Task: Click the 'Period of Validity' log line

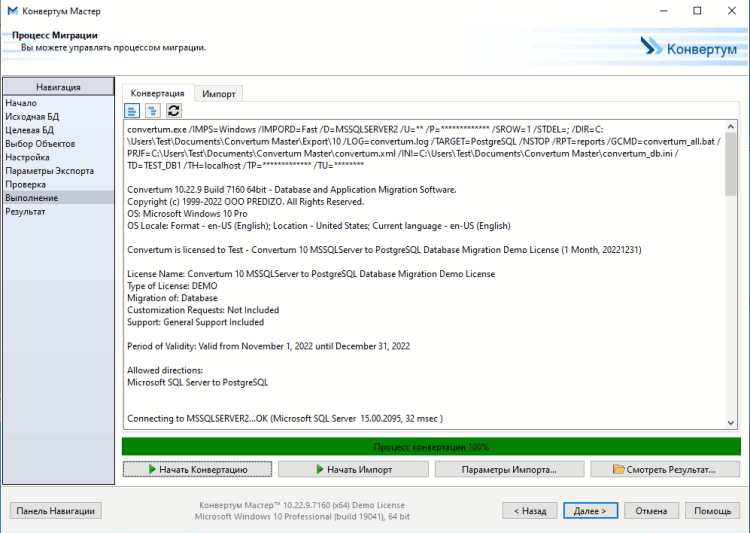Action: pyautogui.click(x=268, y=346)
